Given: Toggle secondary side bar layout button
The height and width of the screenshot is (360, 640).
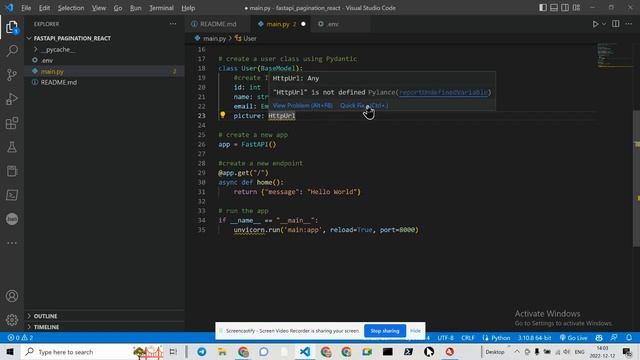Looking at the screenshot, I should [565, 7].
